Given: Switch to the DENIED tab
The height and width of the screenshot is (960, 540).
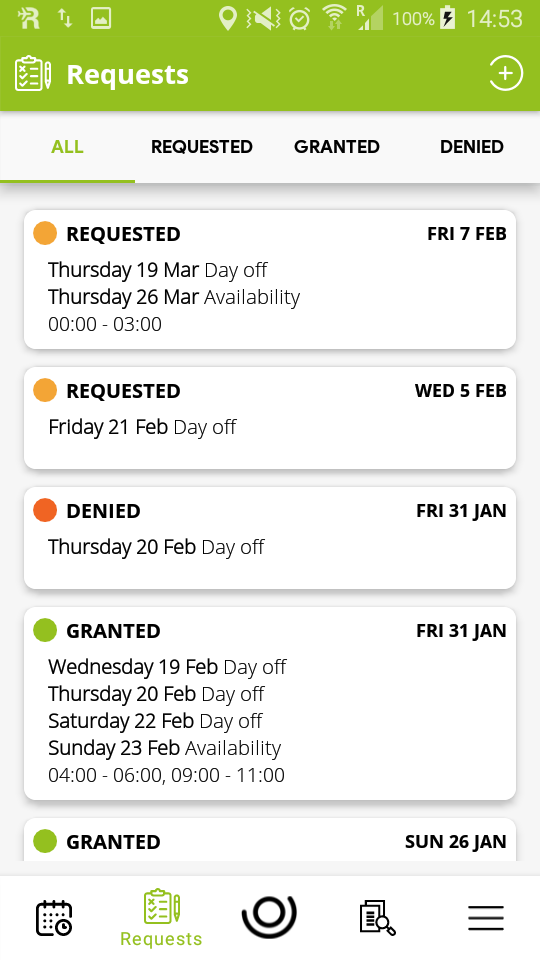Looking at the screenshot, I should coord(472,147).
